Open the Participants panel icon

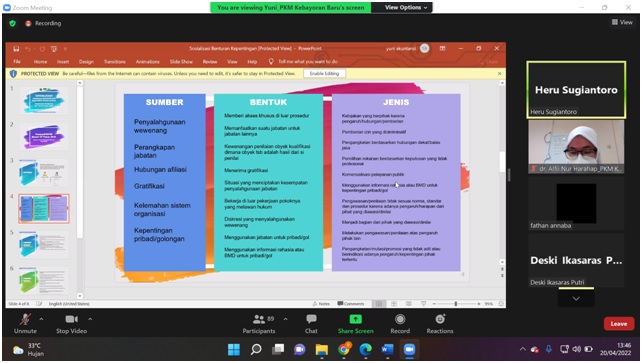pyautogui.click(x=259, y=319)
